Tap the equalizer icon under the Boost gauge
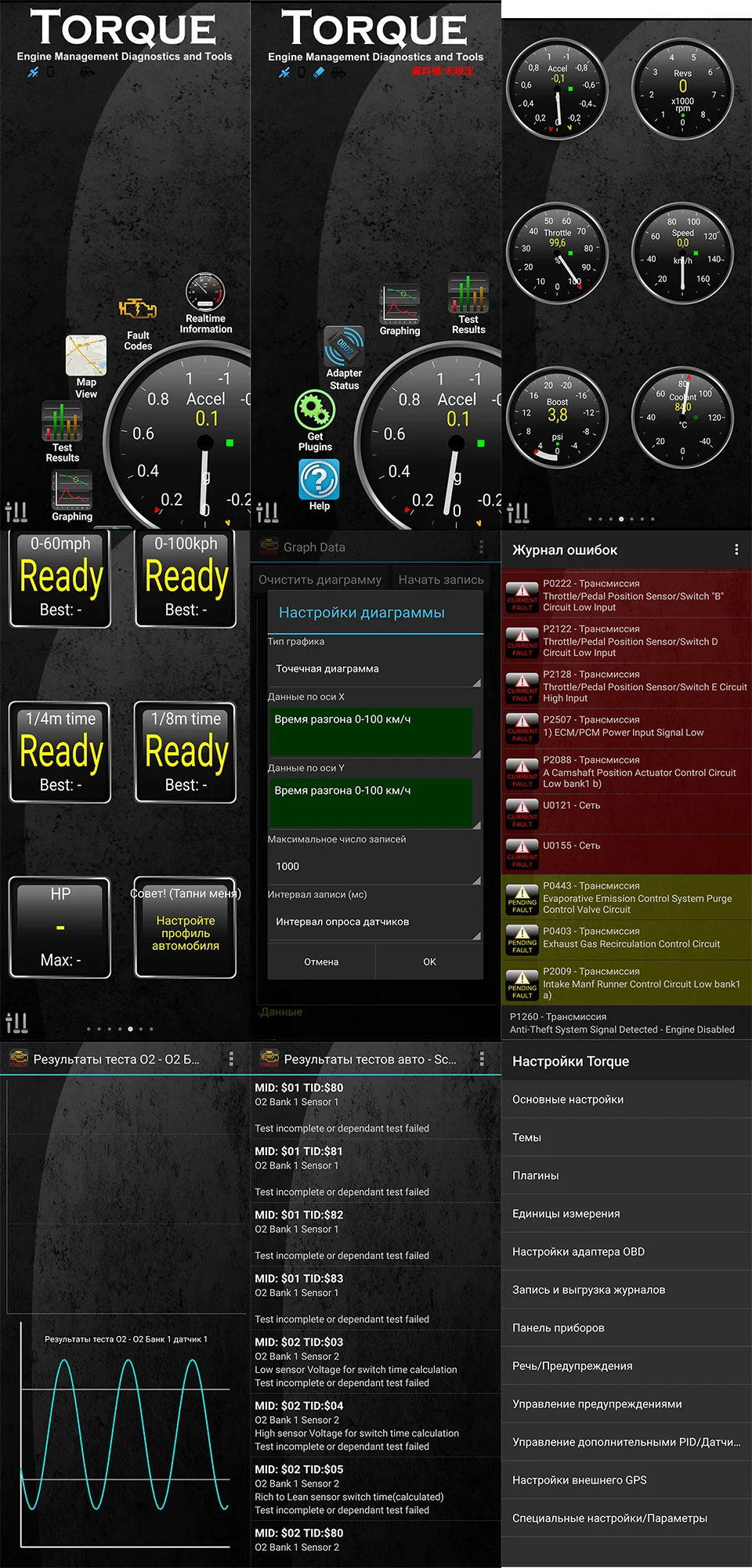The height and width of the screenshot is (1568, 752). tap(518, 512)
